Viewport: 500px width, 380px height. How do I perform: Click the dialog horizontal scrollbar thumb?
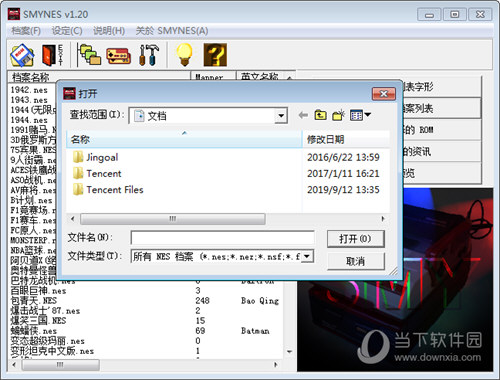(173, 219)
